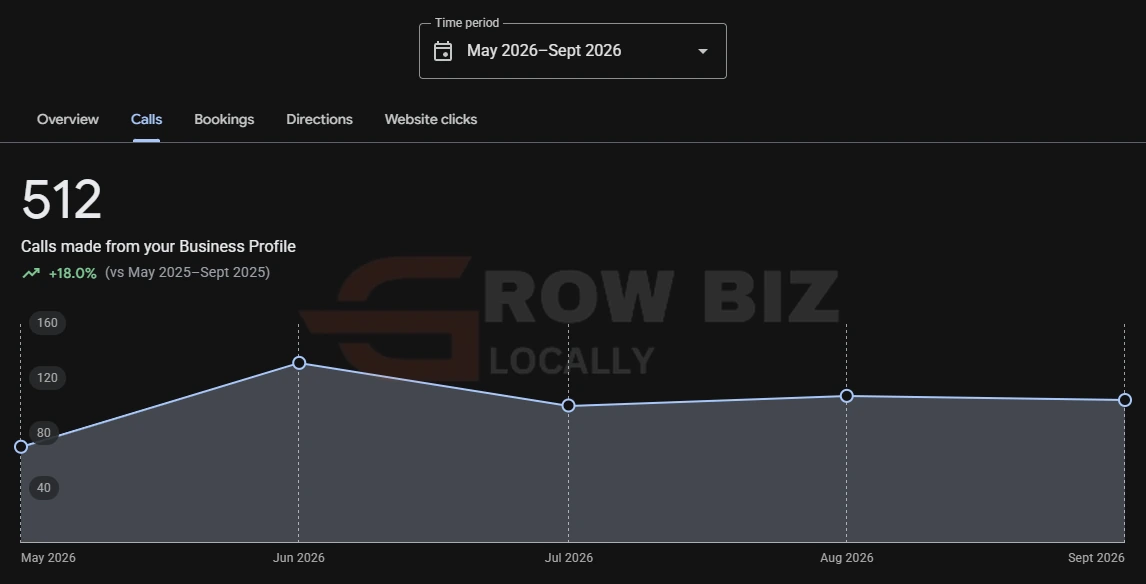This screenshot has height=584, width=1146.
Task: Click the 'Calls made from your Business Profile' label
Action: 159,246
